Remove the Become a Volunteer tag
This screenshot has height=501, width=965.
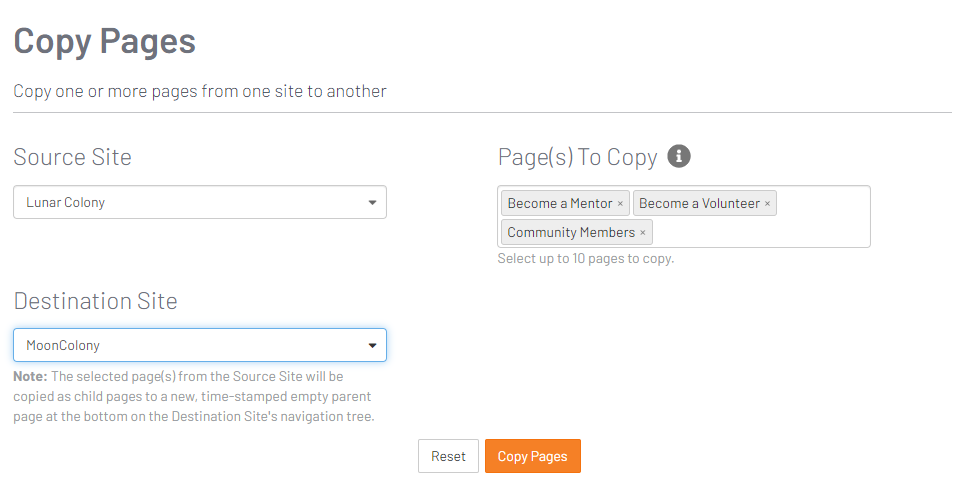tap(767, 204)
